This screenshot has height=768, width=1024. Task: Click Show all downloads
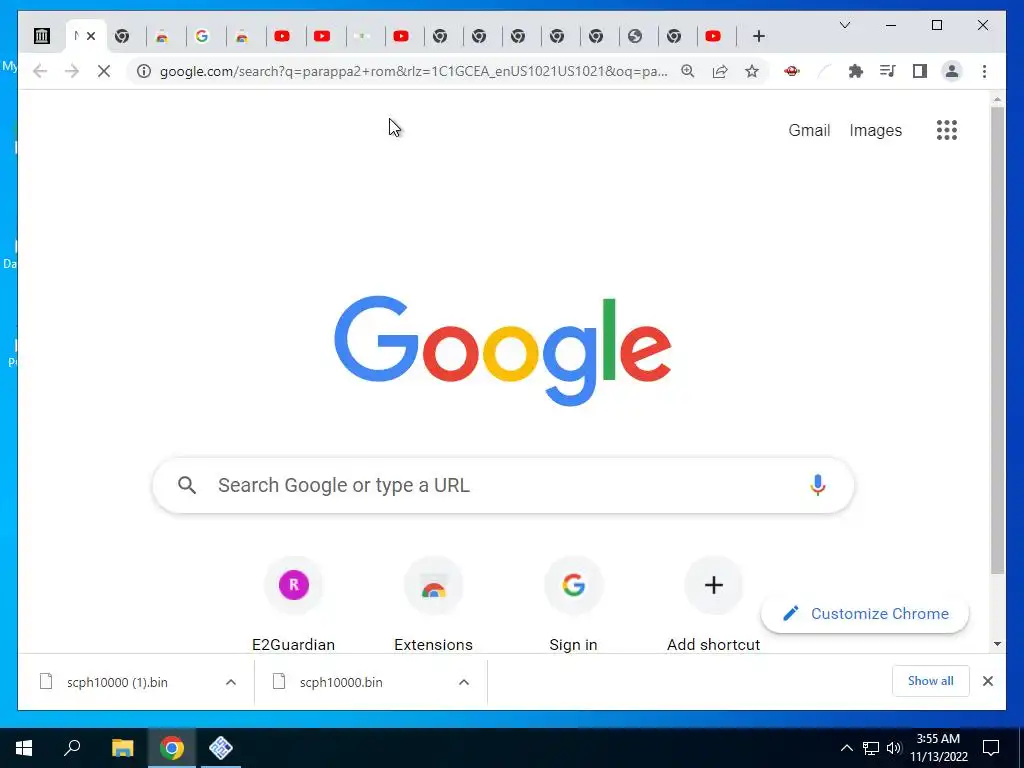(930, 681)
